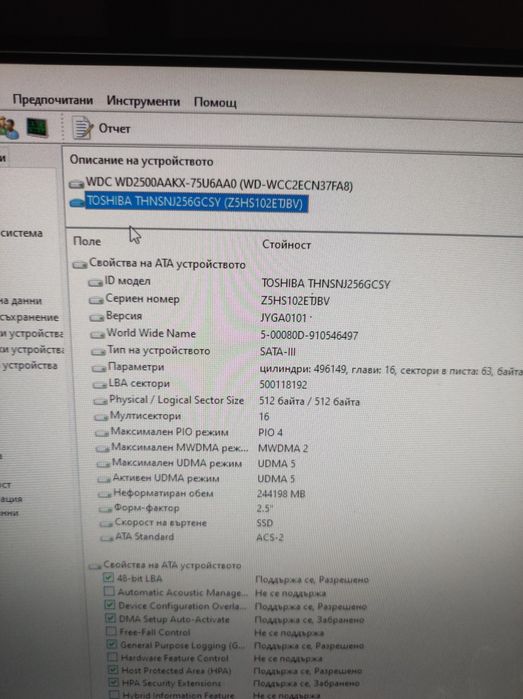This screenshot has width=523, height=699.
Task: Click the Поле column header
Action: [x=87, y=241]
